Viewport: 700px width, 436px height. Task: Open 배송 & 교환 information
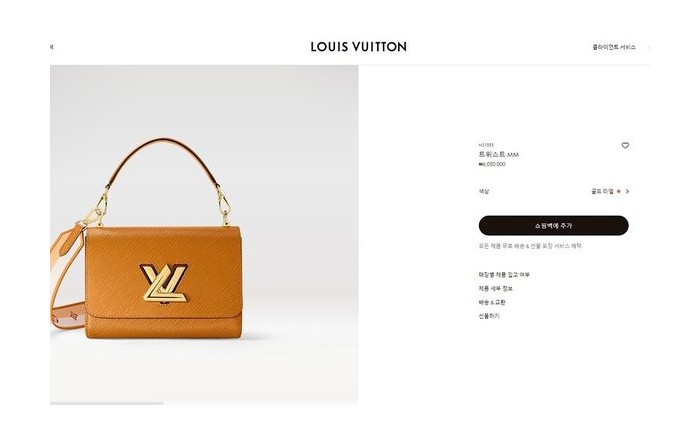[x=492, y=303]
